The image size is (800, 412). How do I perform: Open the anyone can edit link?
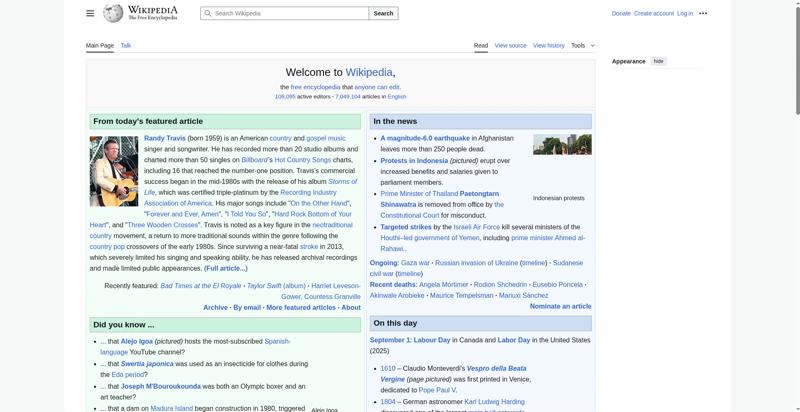(x=377, y=87)
